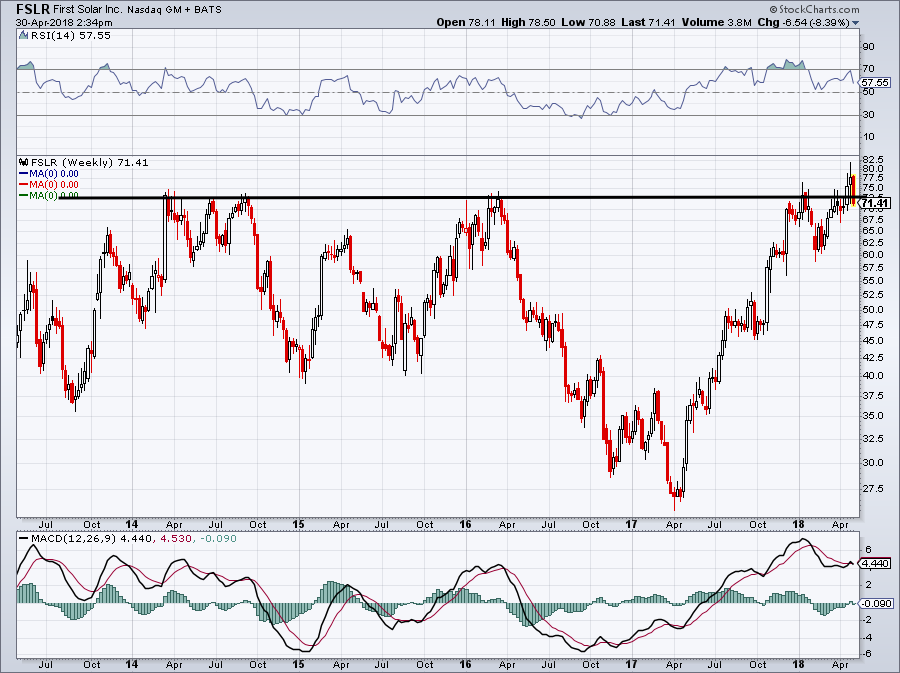The height and width of the screenshot is (673, 900).
Task: Click the red MA(0) 0.00 legend entry
Action: coord(49,184)
